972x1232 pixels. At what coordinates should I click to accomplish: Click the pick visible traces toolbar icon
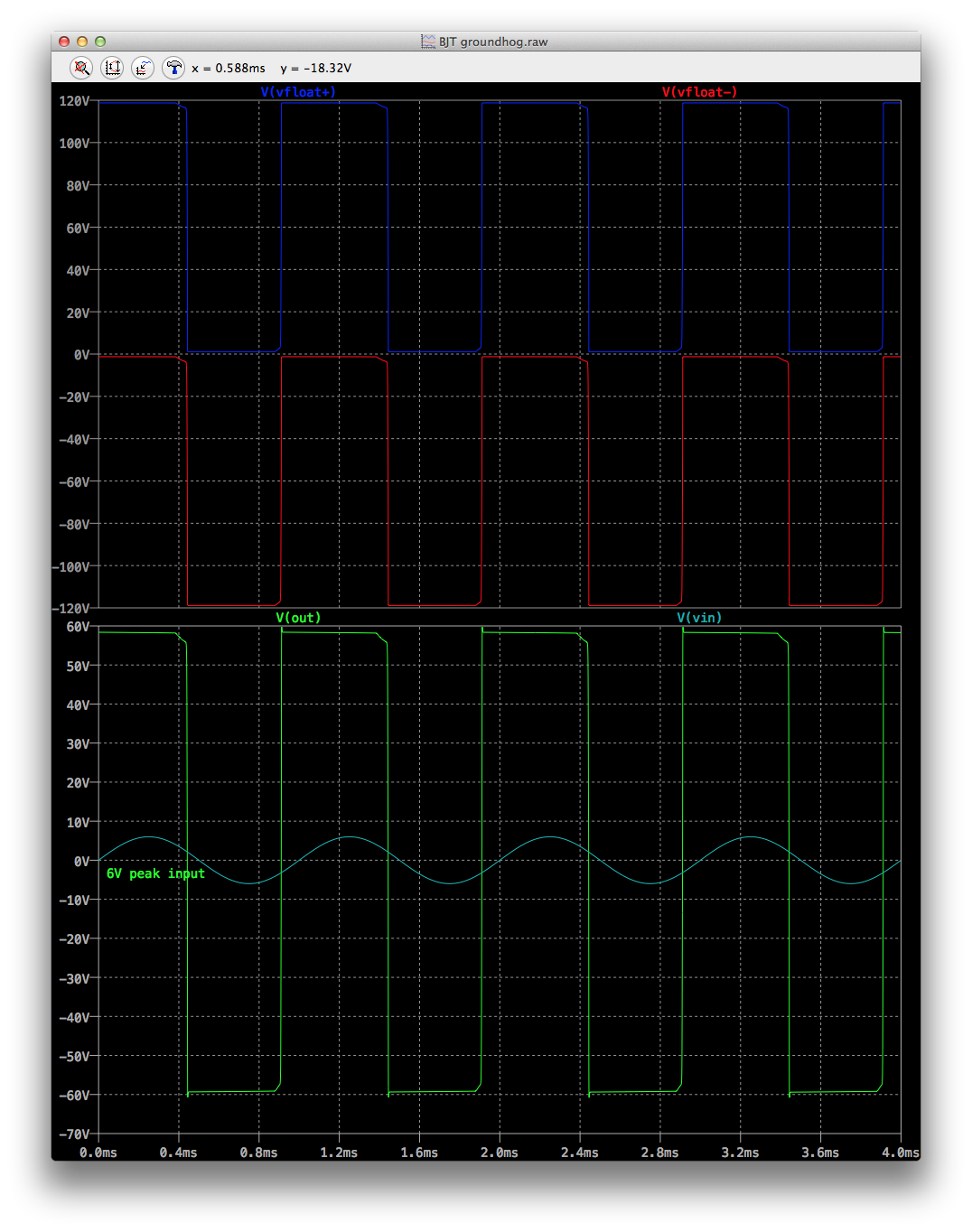tap(143, 68)
